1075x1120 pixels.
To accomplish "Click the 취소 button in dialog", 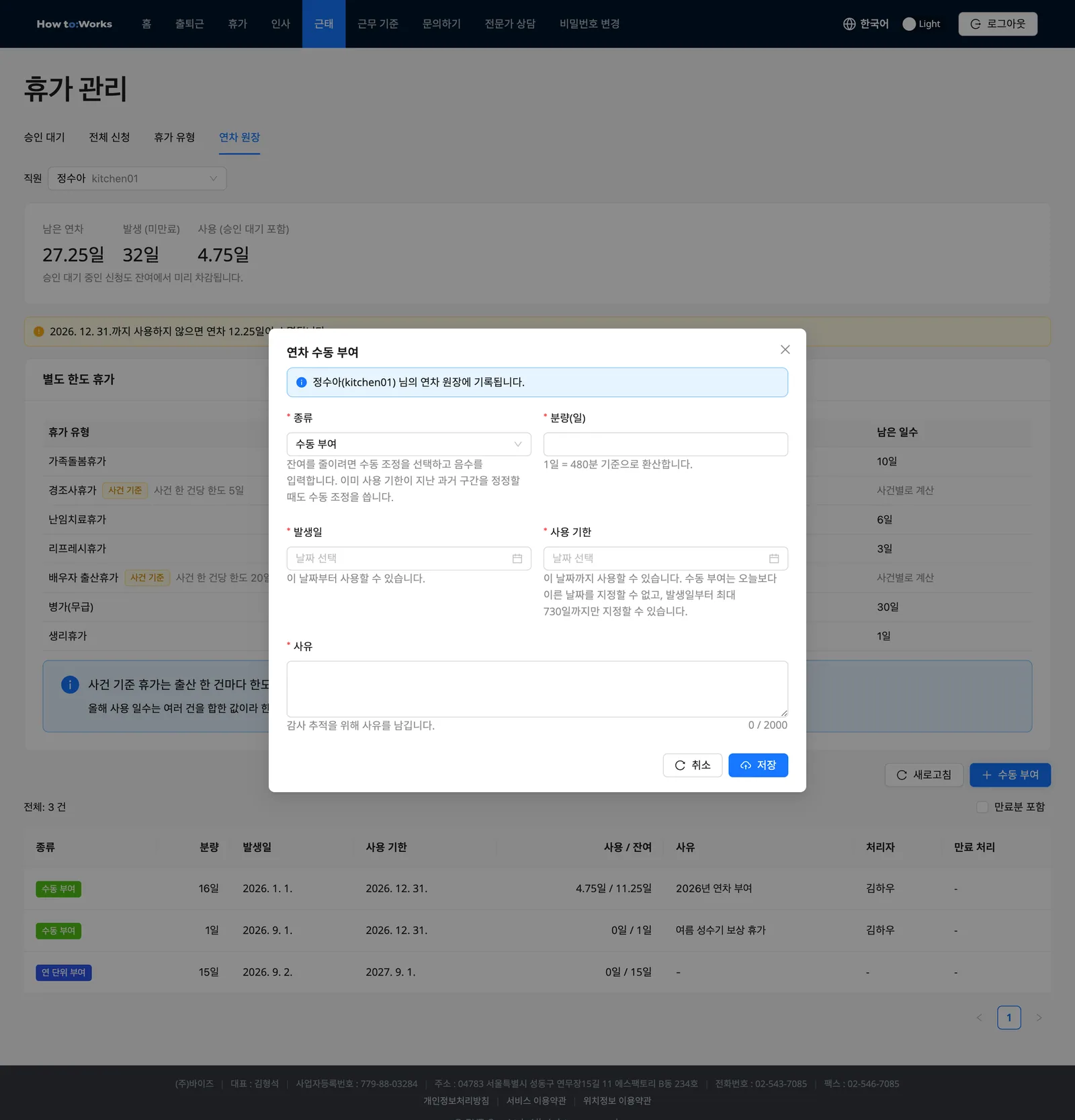I will tap(692, 765).
